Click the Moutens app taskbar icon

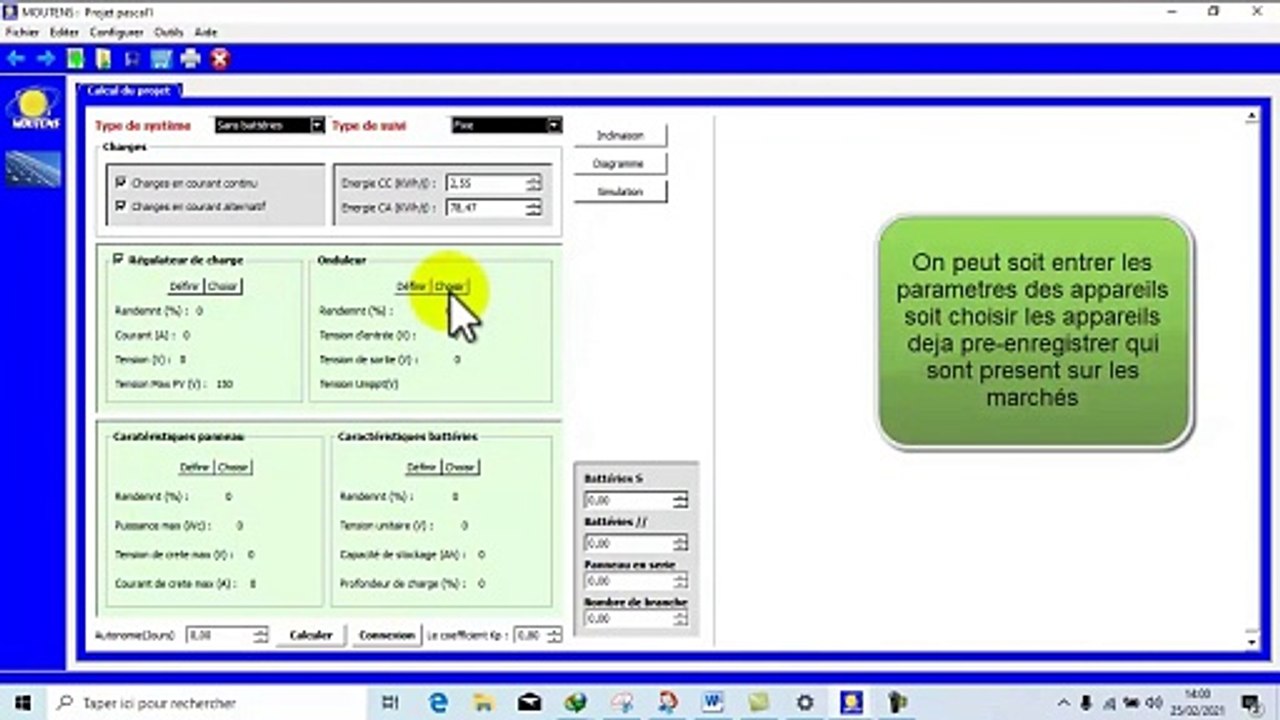click(851, 702)
